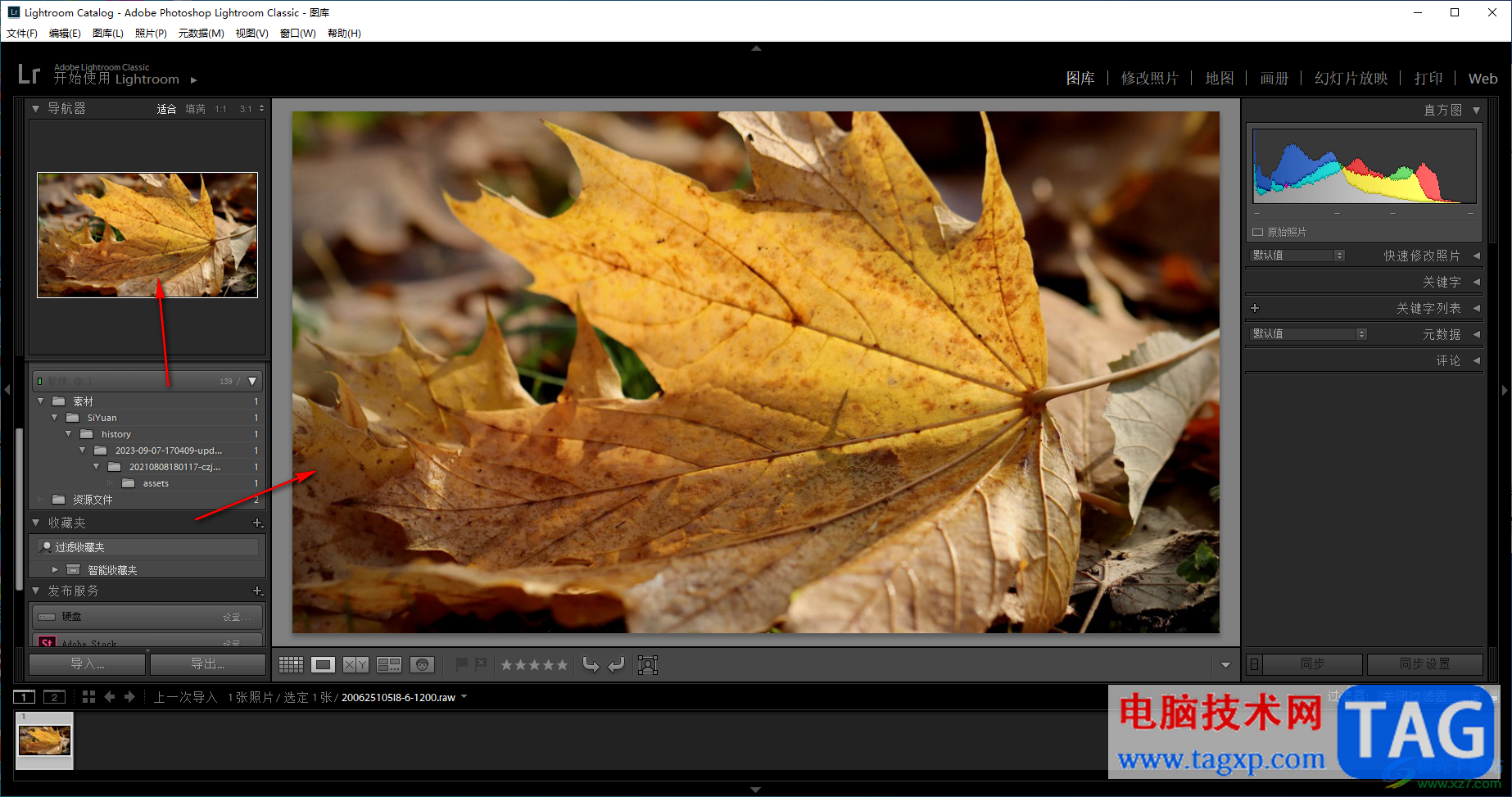Switch to grid view in the toolbar

pyautogui.click(x=291, y=665)
